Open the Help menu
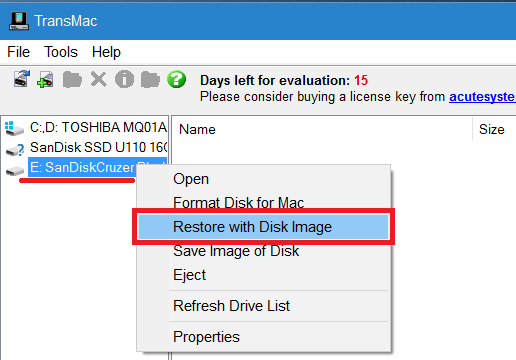Viewport: 516px width, 360px height. point(106,52)
